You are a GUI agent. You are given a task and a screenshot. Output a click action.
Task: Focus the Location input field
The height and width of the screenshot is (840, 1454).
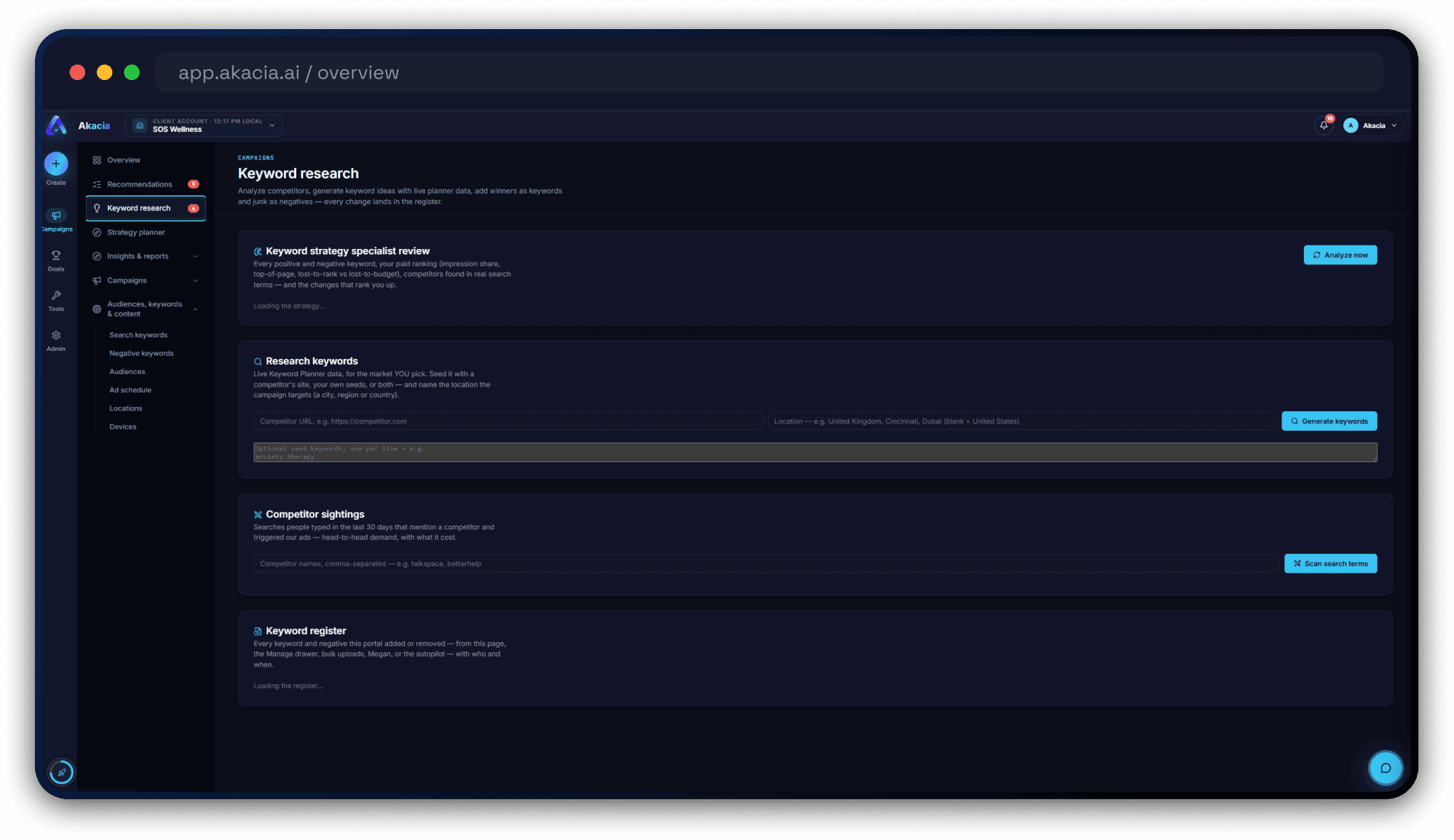coord(1022,421)
